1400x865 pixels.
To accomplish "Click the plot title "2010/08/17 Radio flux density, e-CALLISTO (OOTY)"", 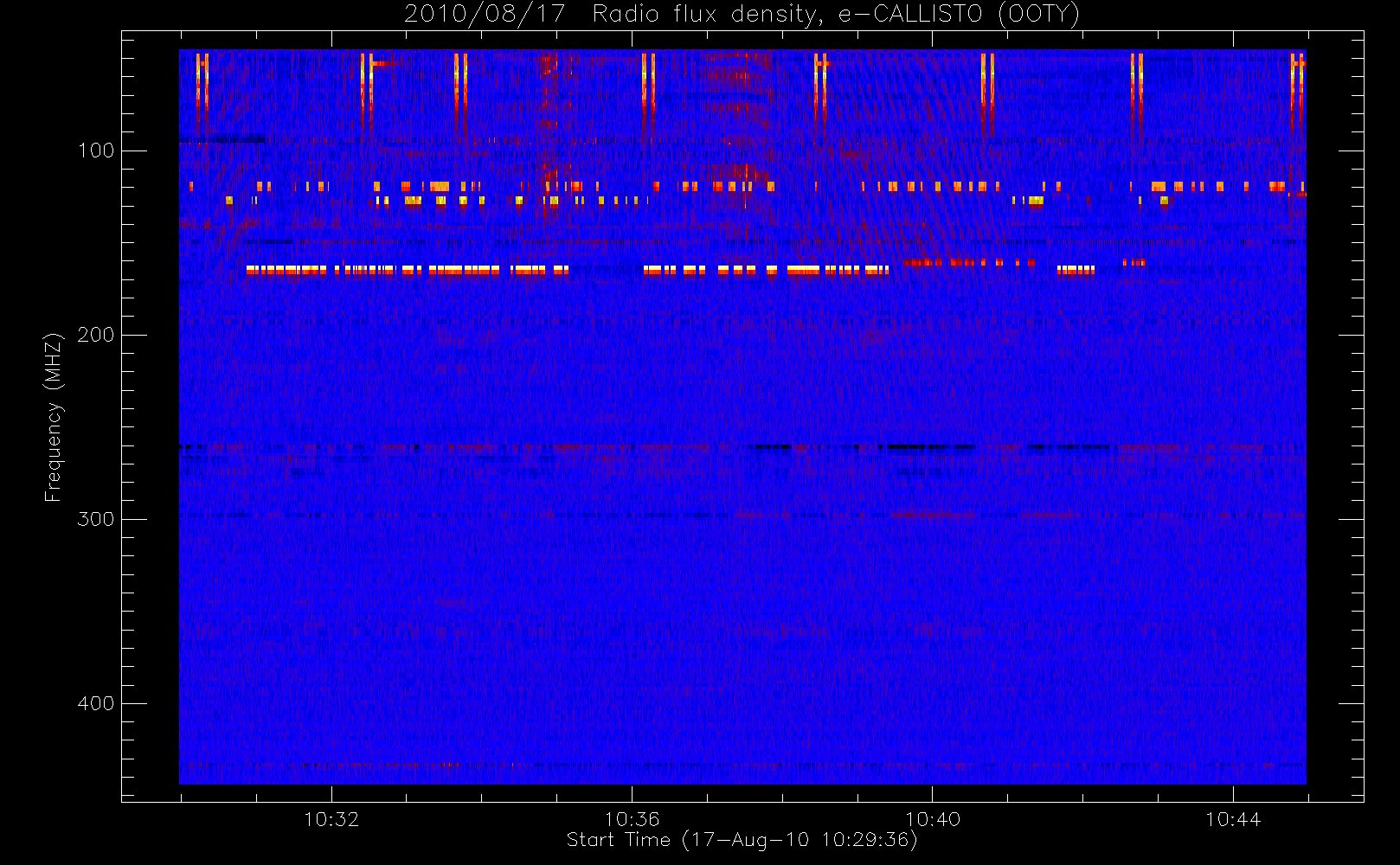I will coord(742,15).
